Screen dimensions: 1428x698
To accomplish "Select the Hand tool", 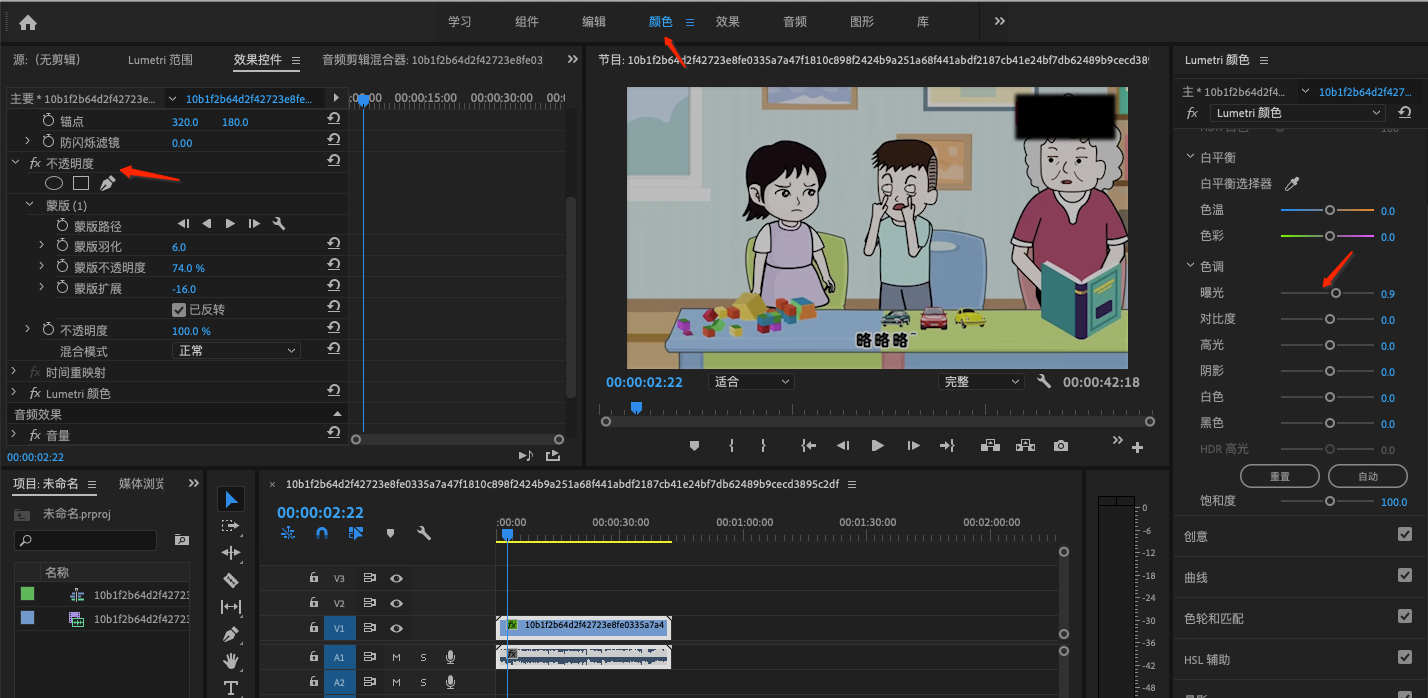I will pyautogui.click(x=231, y=661).
